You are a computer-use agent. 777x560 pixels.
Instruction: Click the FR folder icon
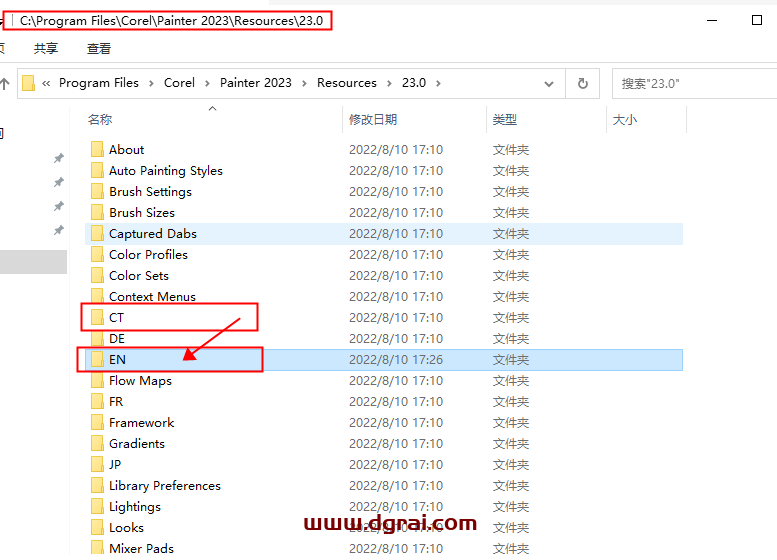(97, 401)
